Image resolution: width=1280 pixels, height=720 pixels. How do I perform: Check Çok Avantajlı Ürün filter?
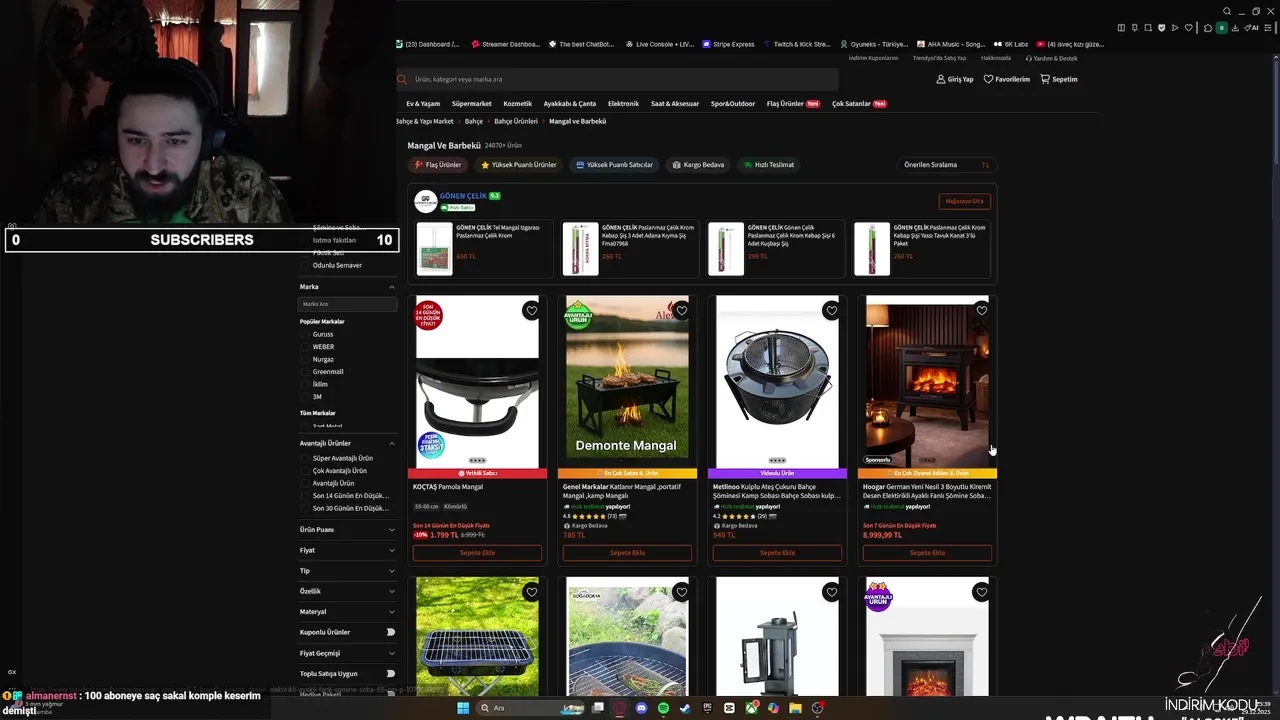pos(305,471)
